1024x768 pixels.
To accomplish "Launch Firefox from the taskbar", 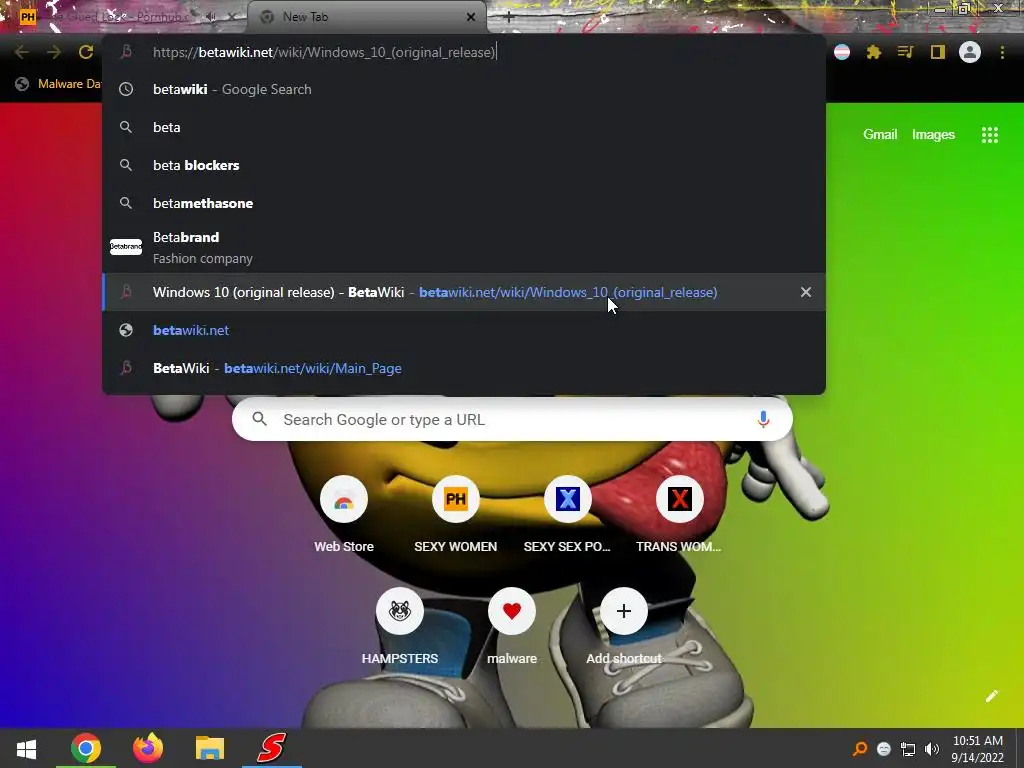I will coord(148,748).
